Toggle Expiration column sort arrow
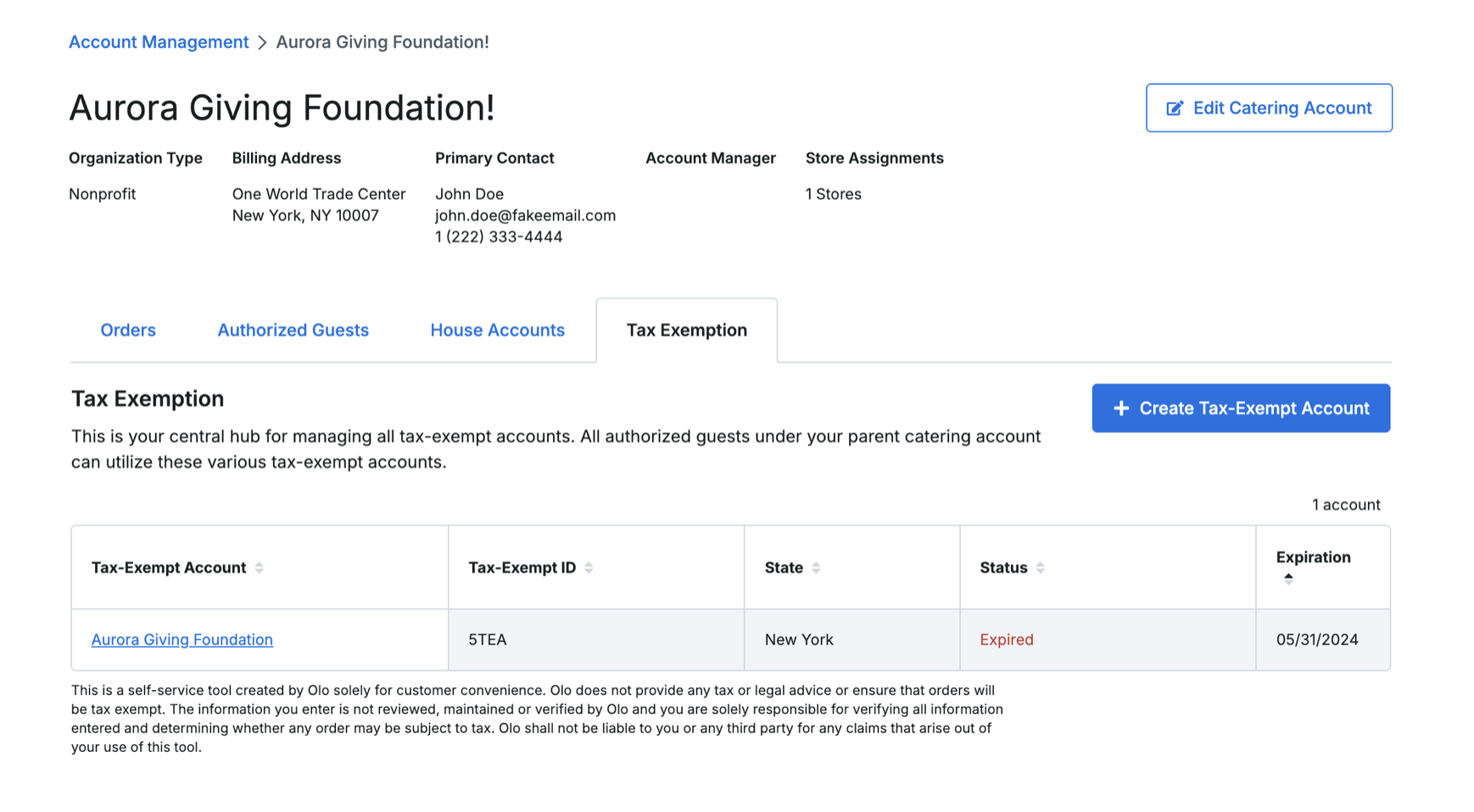This screenshot has height=812, width=1474. point(1288,579)
